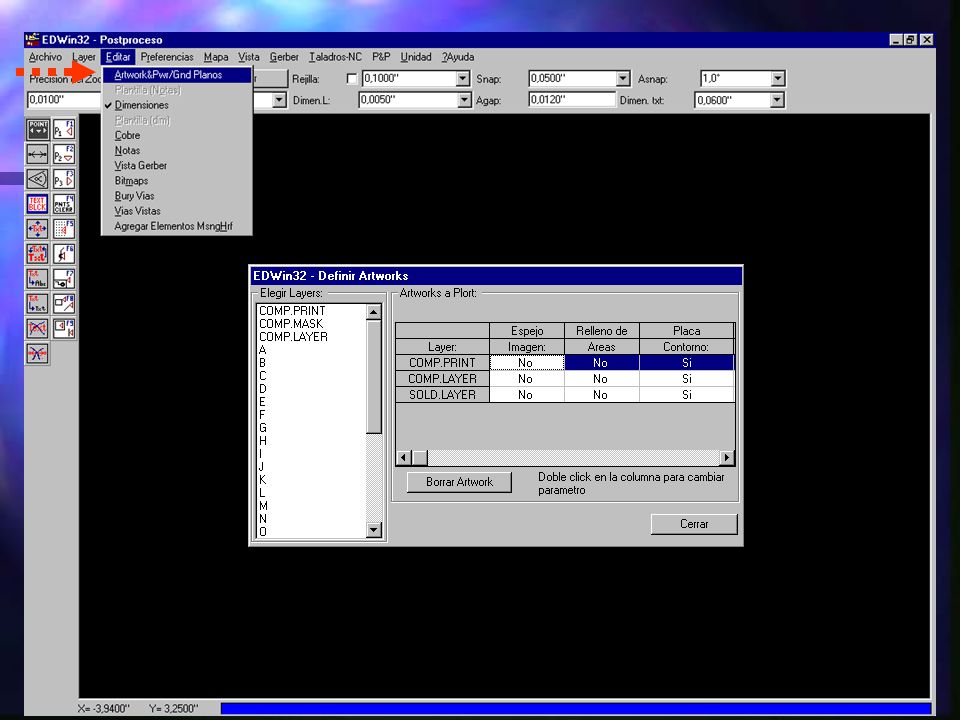960x720 pixels.
Task: Select the SOLD.LAYER row in Artworks table
Action: pyautogui.click(x=442, y=395)
